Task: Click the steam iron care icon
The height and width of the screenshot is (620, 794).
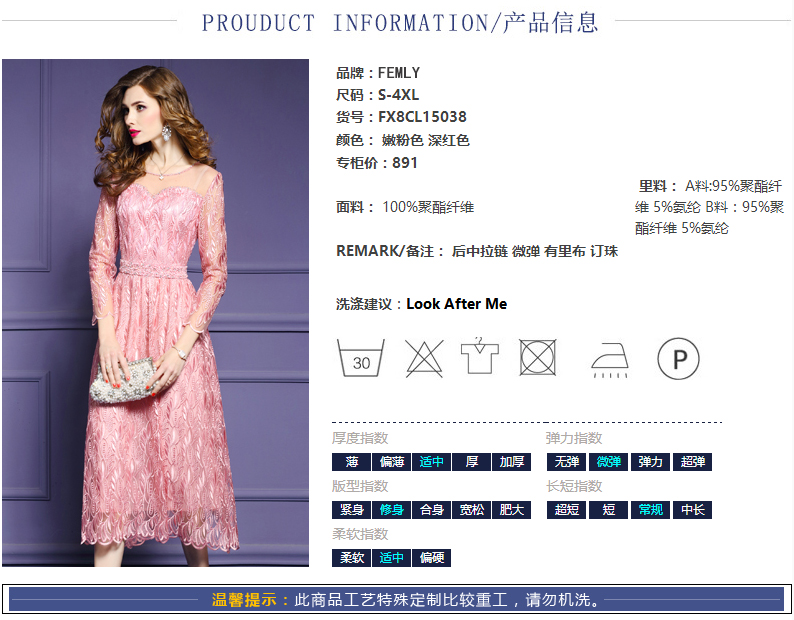Action: coord(610,360)
